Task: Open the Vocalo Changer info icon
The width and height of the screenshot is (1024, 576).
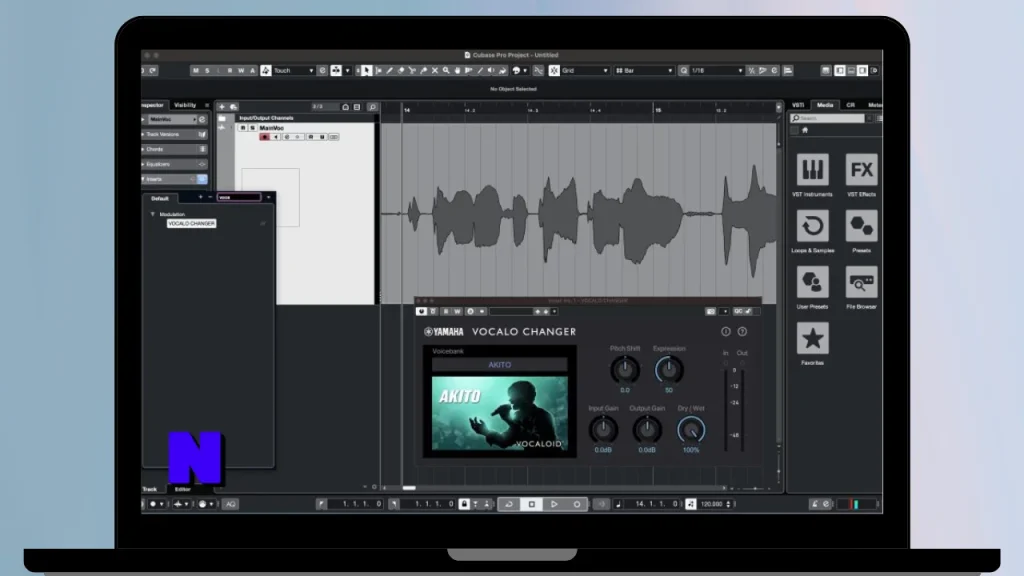Action: pos(726,332)
